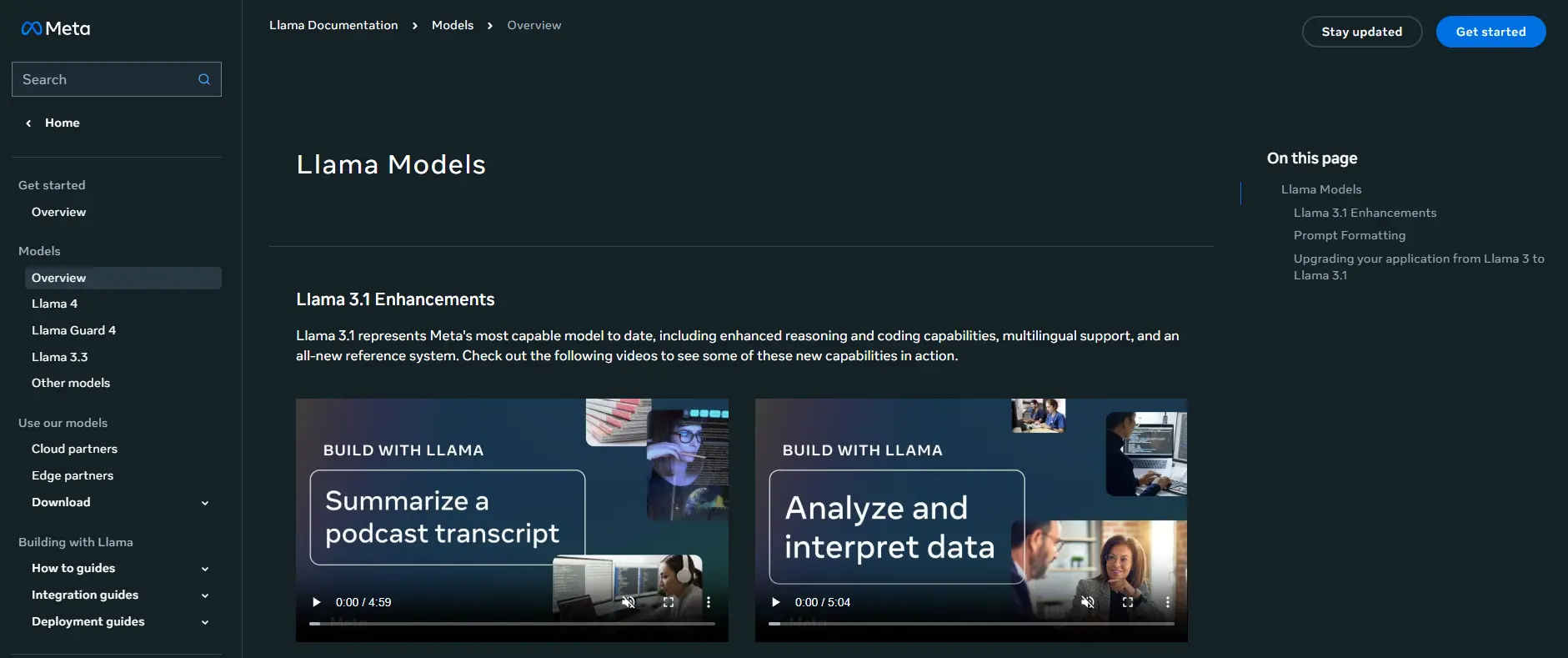This screenshot has width=1568, height=658.
Task: Open Cloud partners page
Action: (x=74, y=449)
